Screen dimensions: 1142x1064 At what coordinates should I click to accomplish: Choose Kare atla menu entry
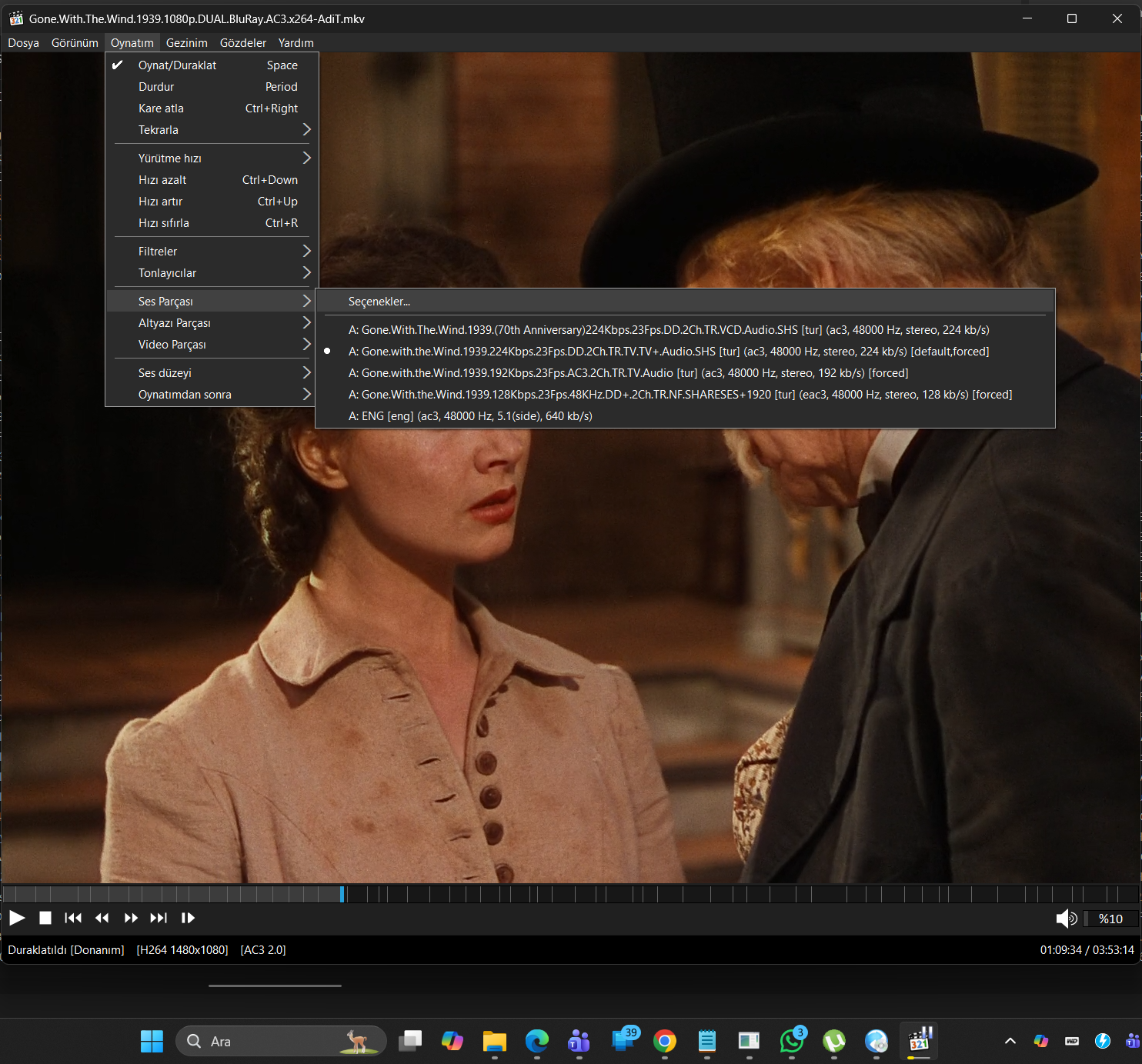212,108
